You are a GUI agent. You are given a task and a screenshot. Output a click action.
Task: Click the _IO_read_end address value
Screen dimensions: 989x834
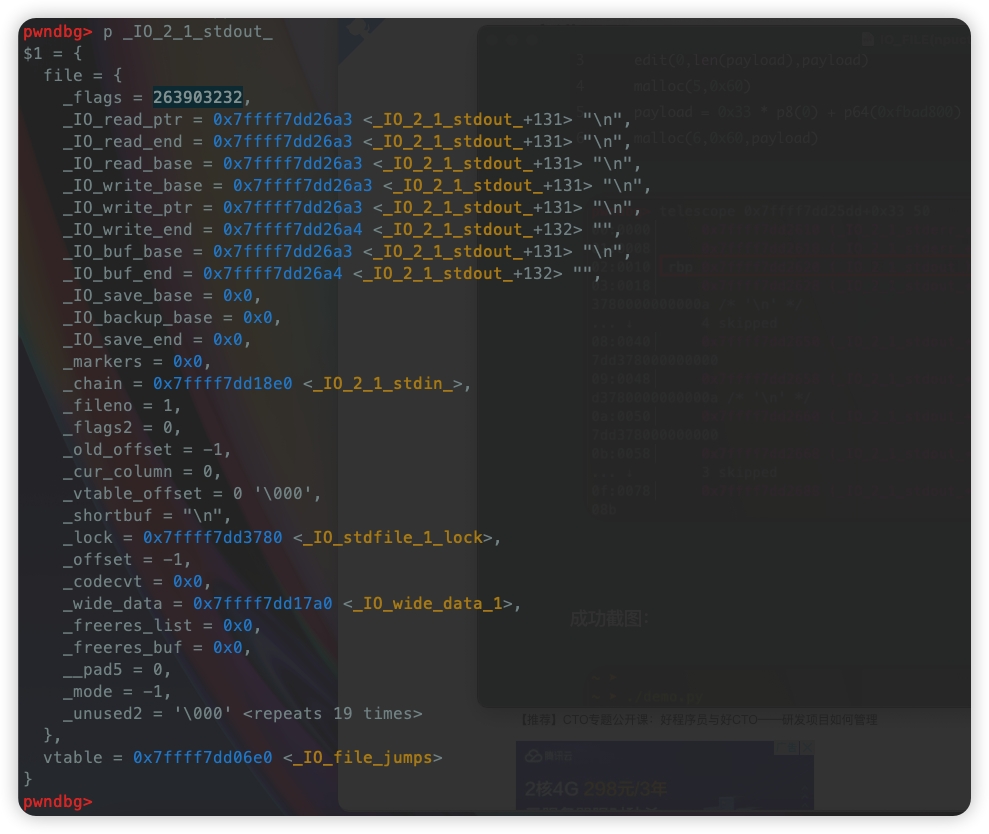click(283, 141)
